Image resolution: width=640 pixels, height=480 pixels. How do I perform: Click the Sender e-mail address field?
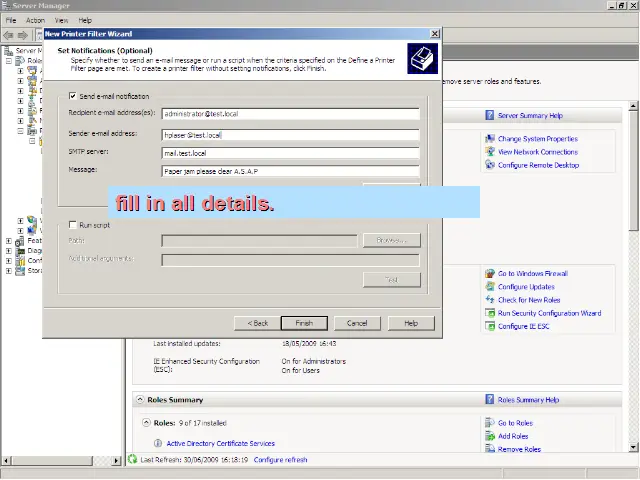click(290, 135)
